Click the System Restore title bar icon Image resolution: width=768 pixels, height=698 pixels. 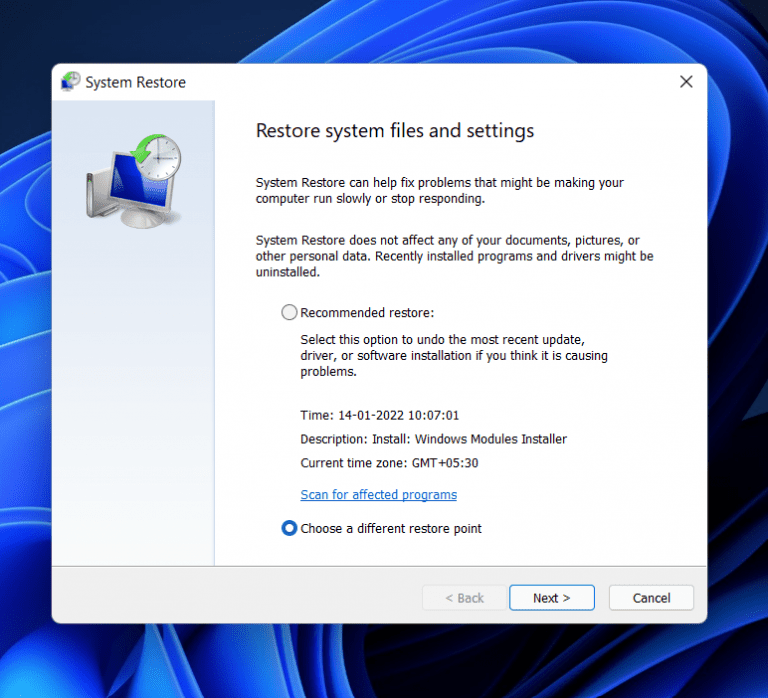click(71, 82)
